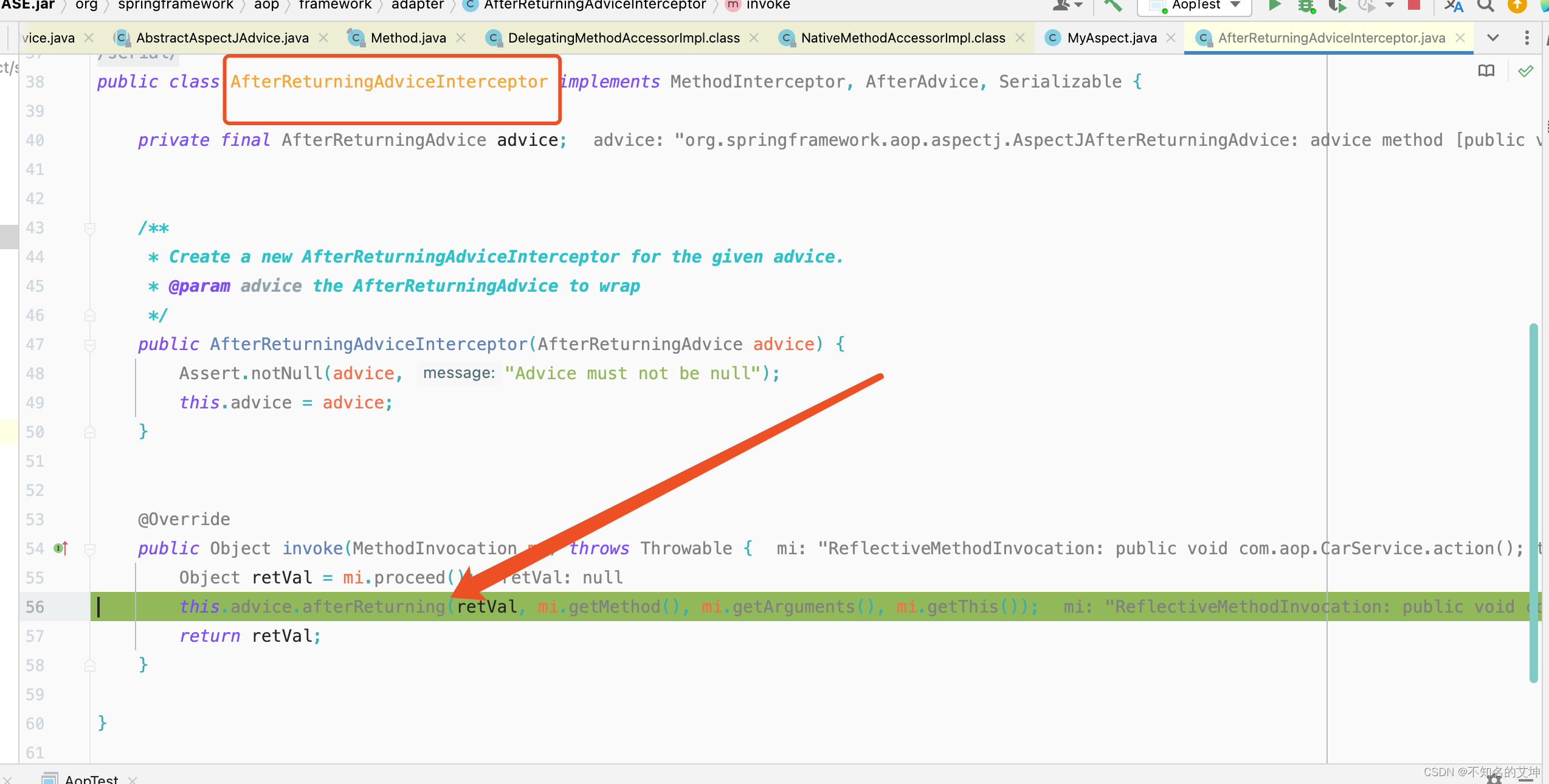The image size is (1549, 784).
Task: Click the implements-method gutter icon on line 54
Action: pyautogui.click(x=61, y=548)
